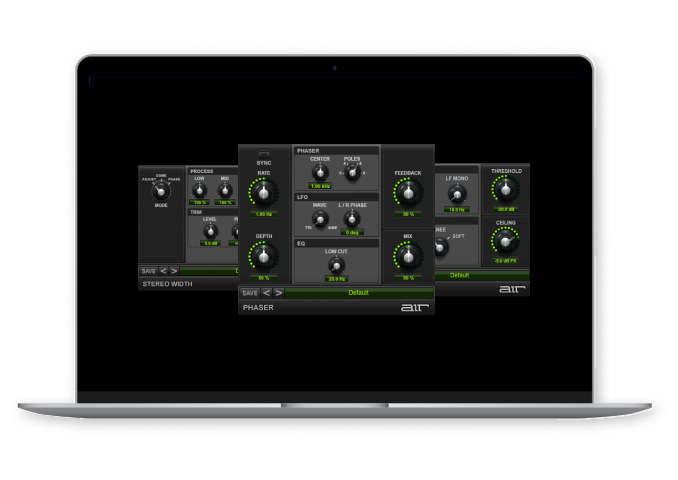
Task: Click the THRESHOLD knob
Action: pos(505,189)
